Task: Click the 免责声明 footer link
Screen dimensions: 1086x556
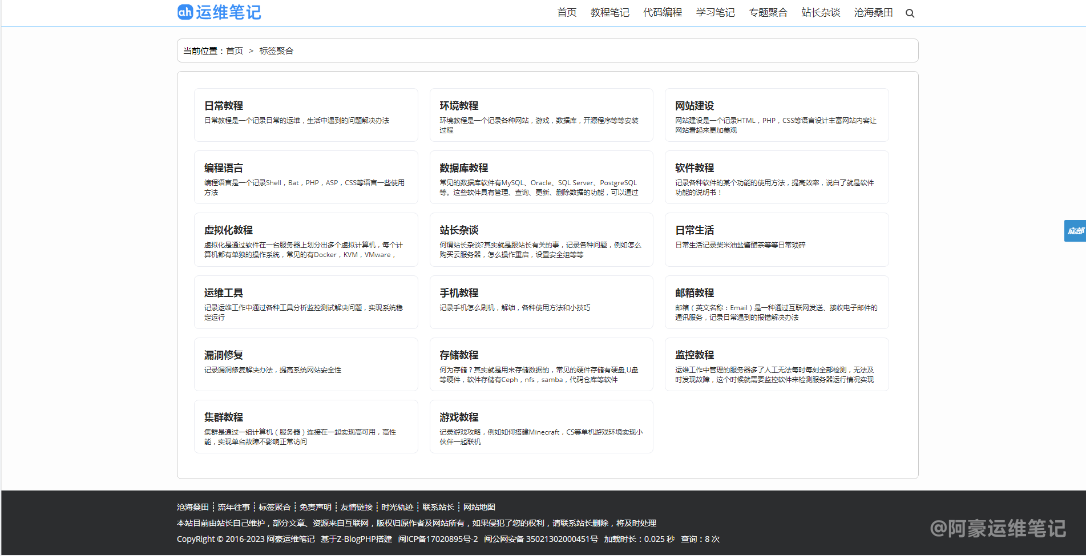Action: [x=315, y=507]
